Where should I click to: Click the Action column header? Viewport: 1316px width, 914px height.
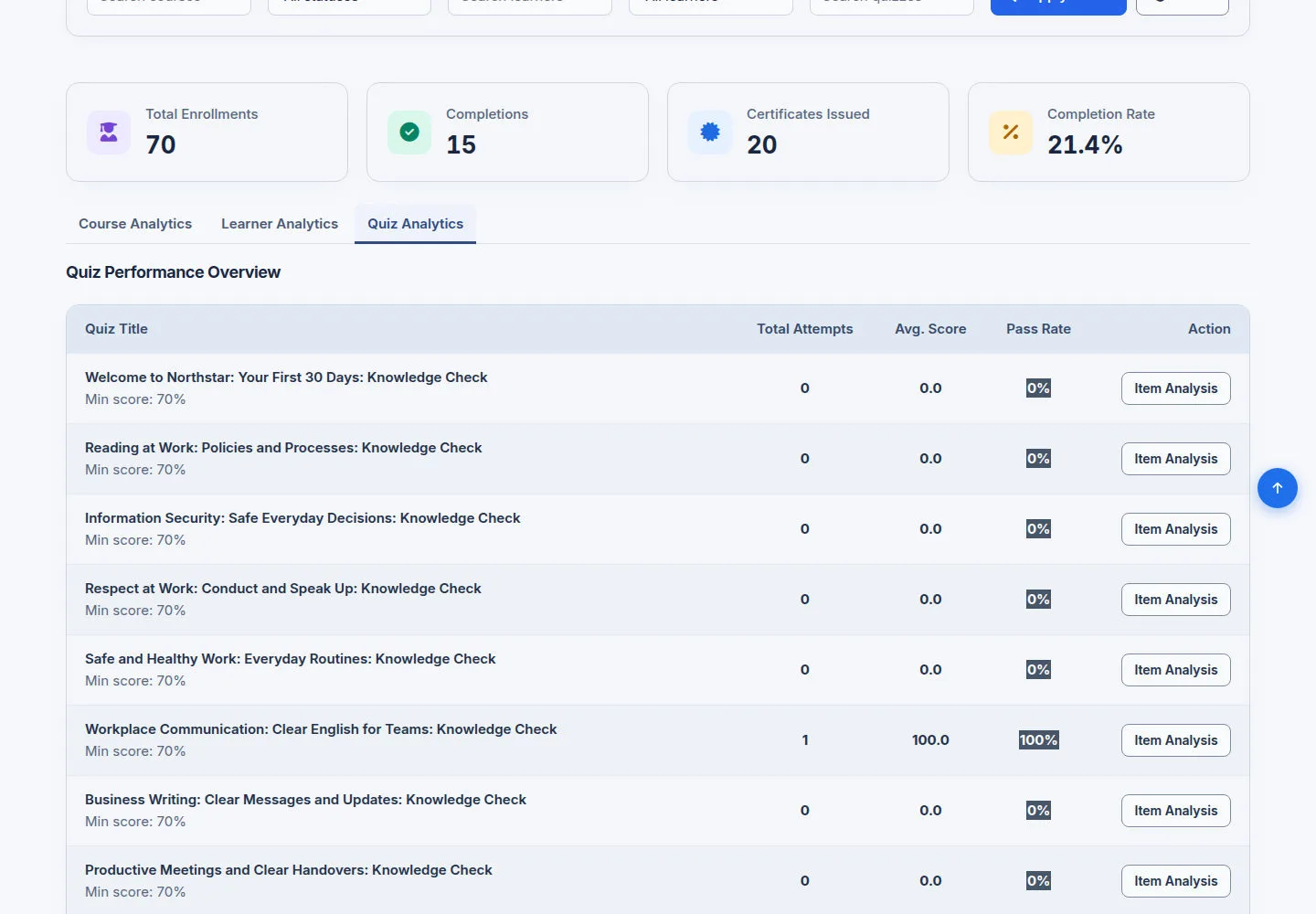1209,329
